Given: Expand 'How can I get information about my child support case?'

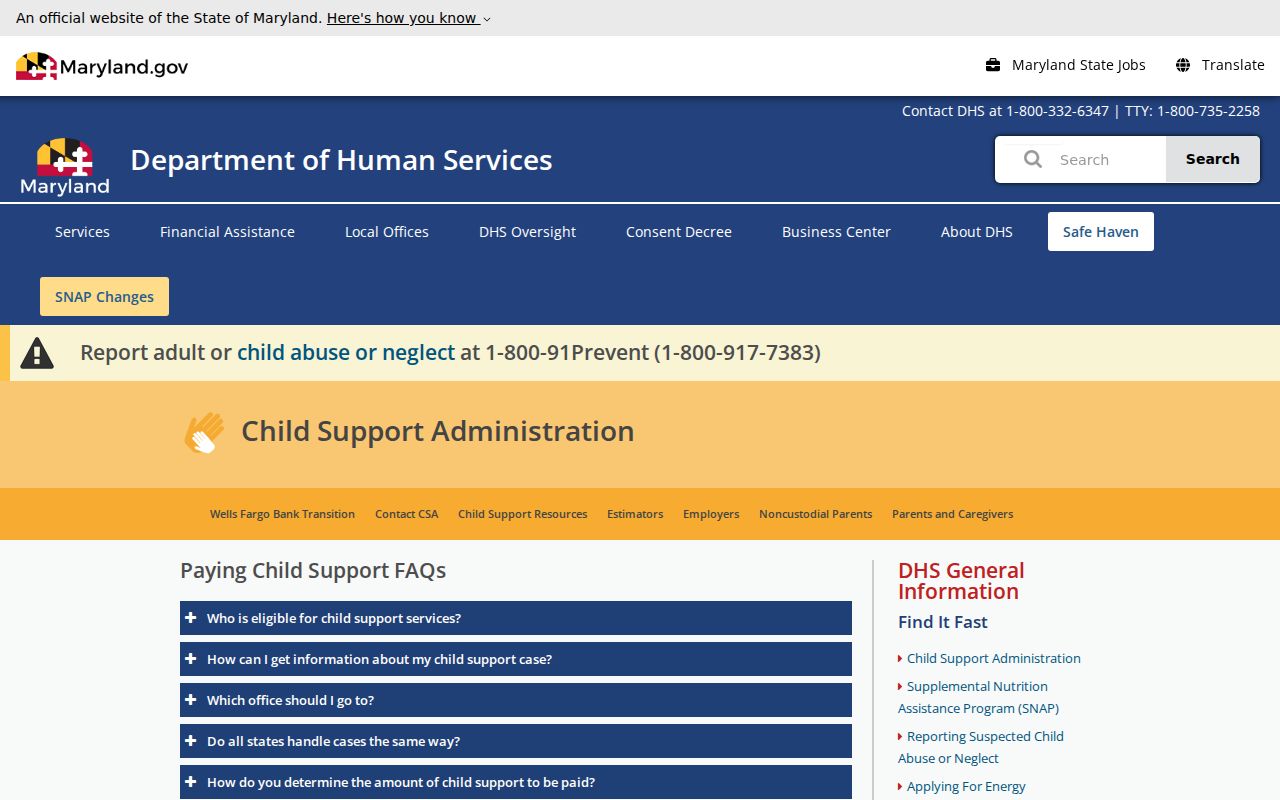Looking at the screenshot, I should click(516, 659).
